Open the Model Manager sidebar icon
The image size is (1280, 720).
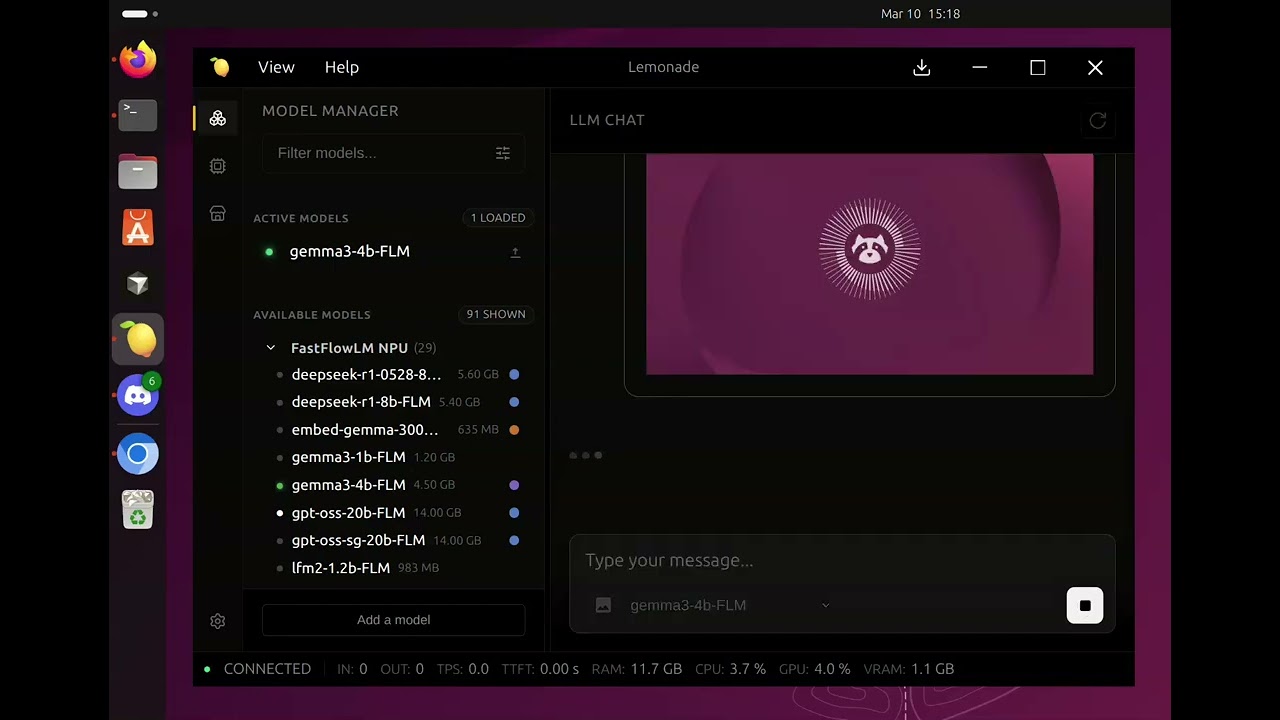click(x=217, y=118)
